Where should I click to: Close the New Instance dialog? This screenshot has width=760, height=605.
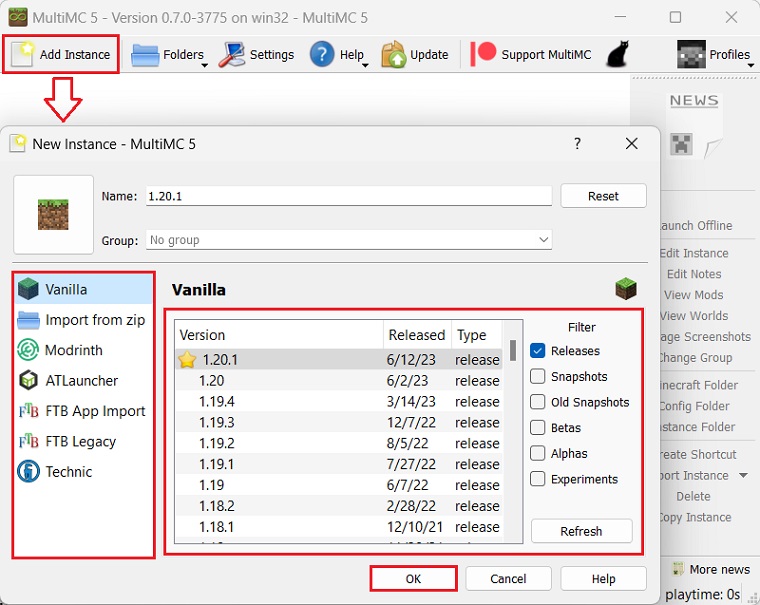tap(632, 143)
